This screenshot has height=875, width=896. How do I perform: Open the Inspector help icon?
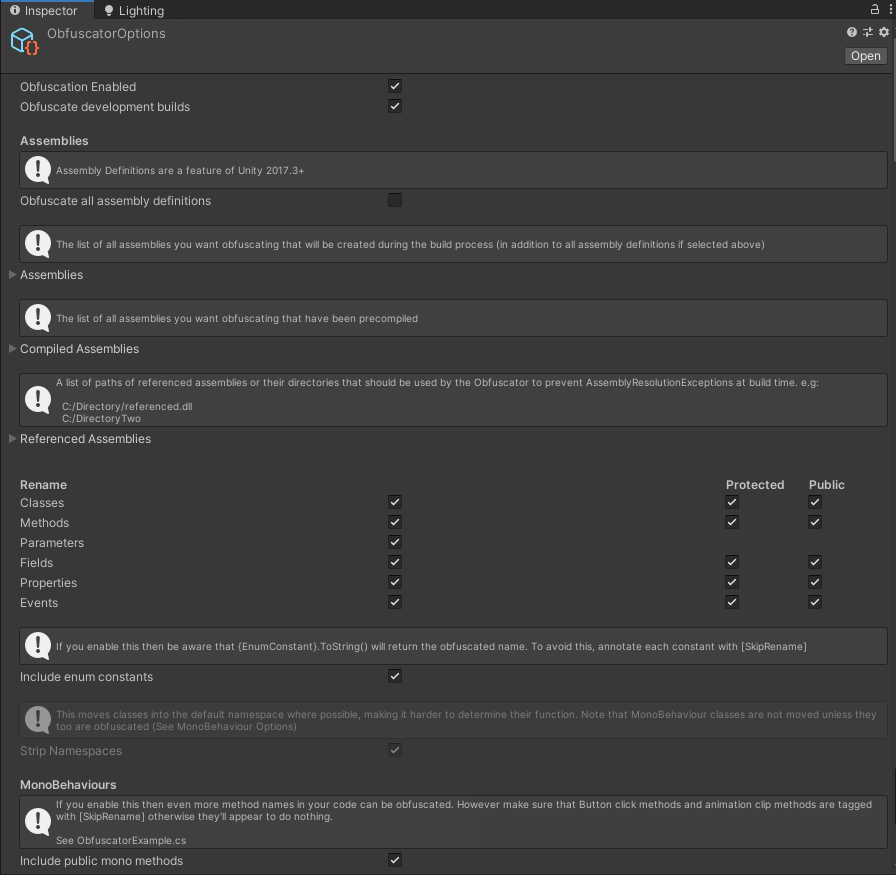point(851,31)
